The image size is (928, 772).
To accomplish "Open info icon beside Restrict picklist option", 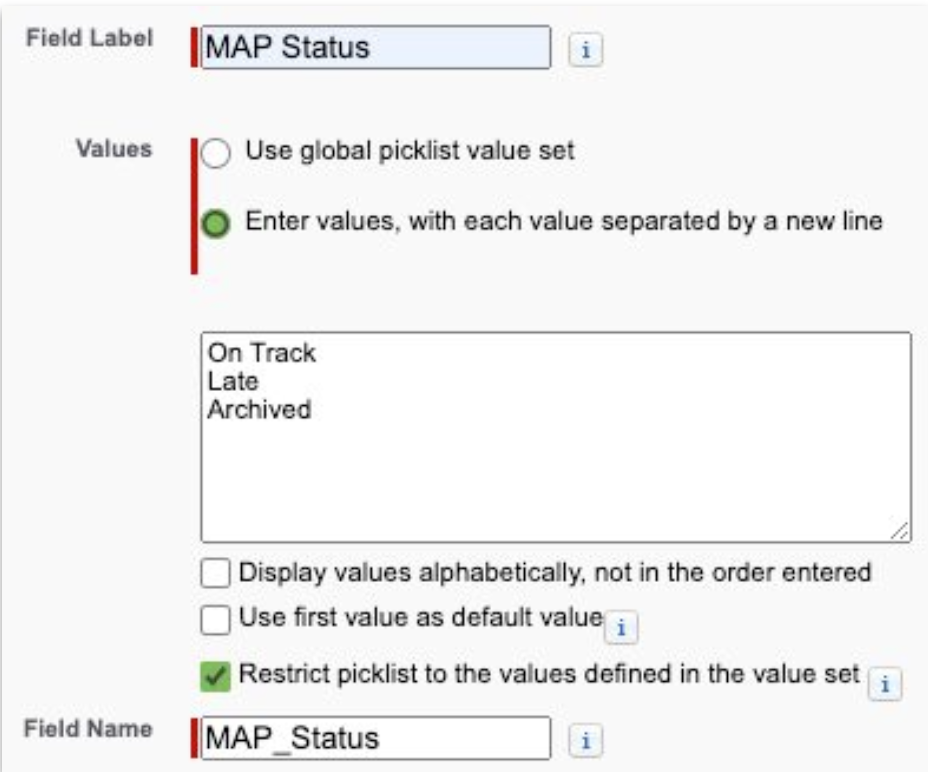I will (x=885, y=684).
